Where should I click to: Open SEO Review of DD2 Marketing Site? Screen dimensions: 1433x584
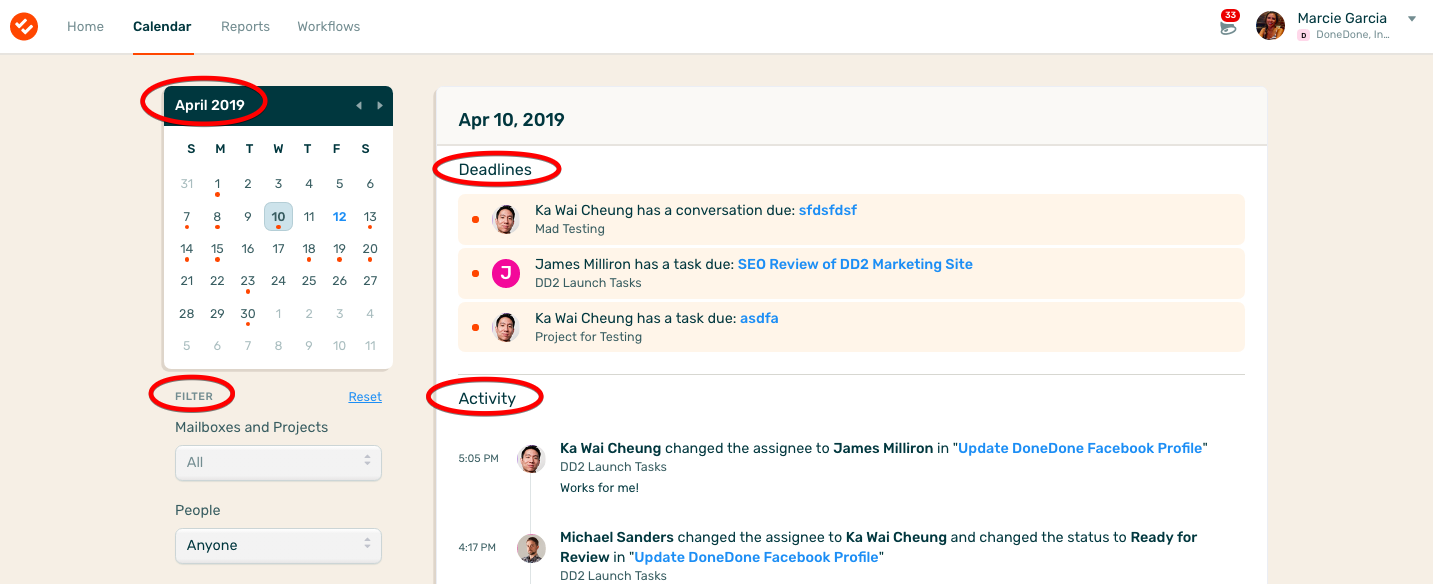(855, 264)
